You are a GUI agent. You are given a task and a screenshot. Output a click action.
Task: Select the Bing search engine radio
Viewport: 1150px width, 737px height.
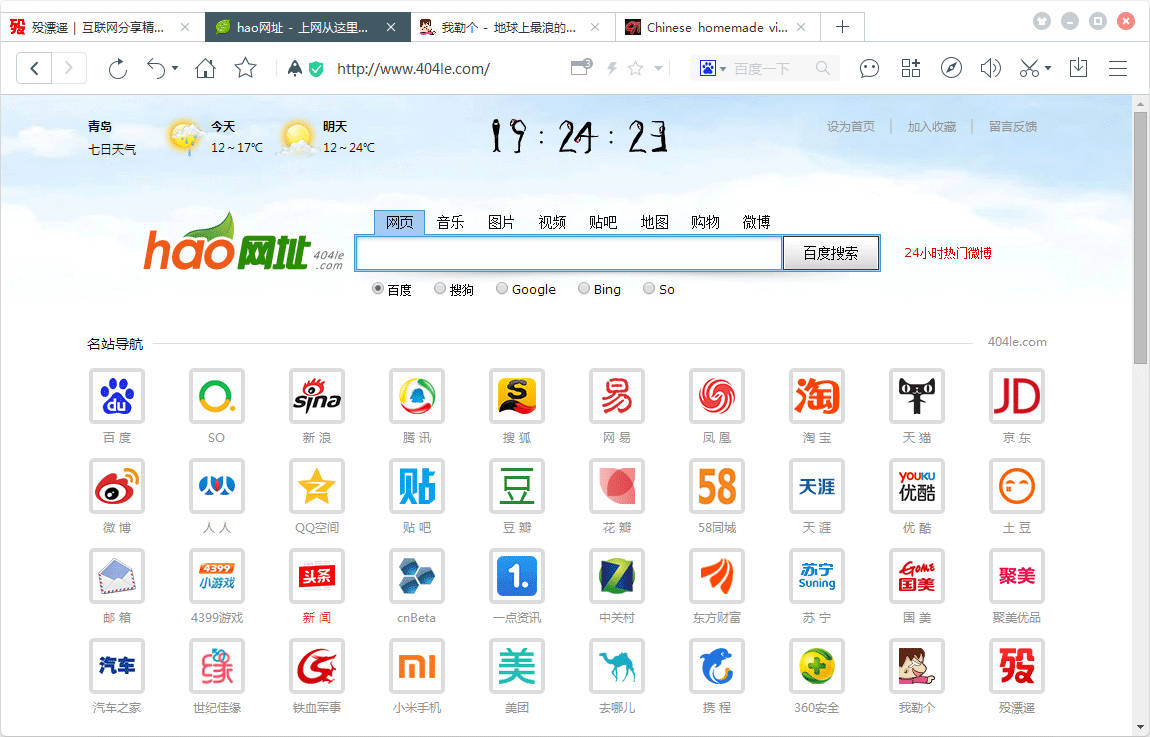(x=584, y=288)
